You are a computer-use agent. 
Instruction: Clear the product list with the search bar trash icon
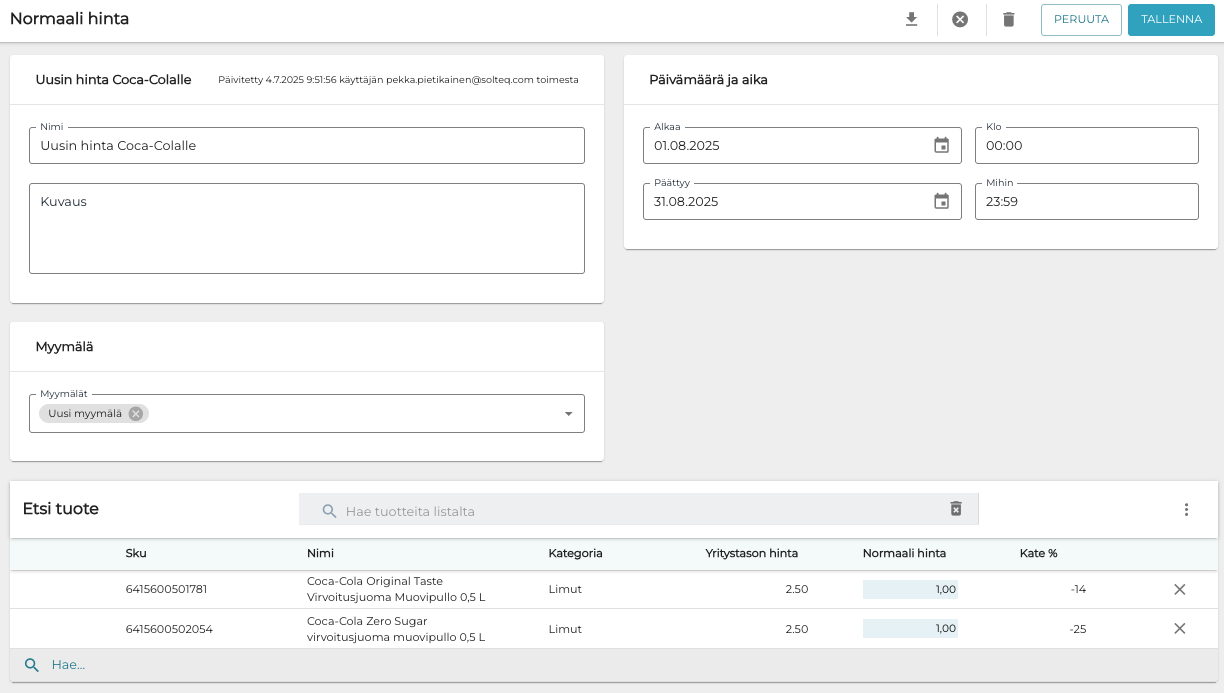[955, 509]
